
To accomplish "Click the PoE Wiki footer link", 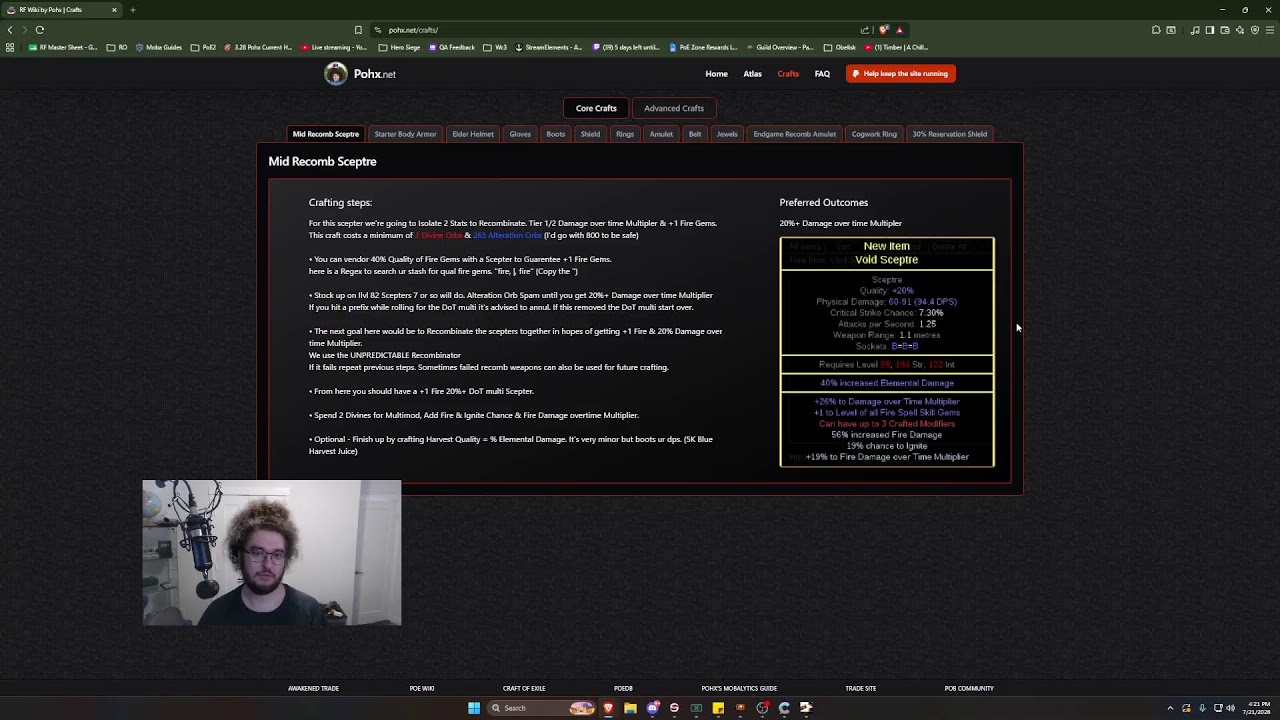I will [x=422, y=688].
